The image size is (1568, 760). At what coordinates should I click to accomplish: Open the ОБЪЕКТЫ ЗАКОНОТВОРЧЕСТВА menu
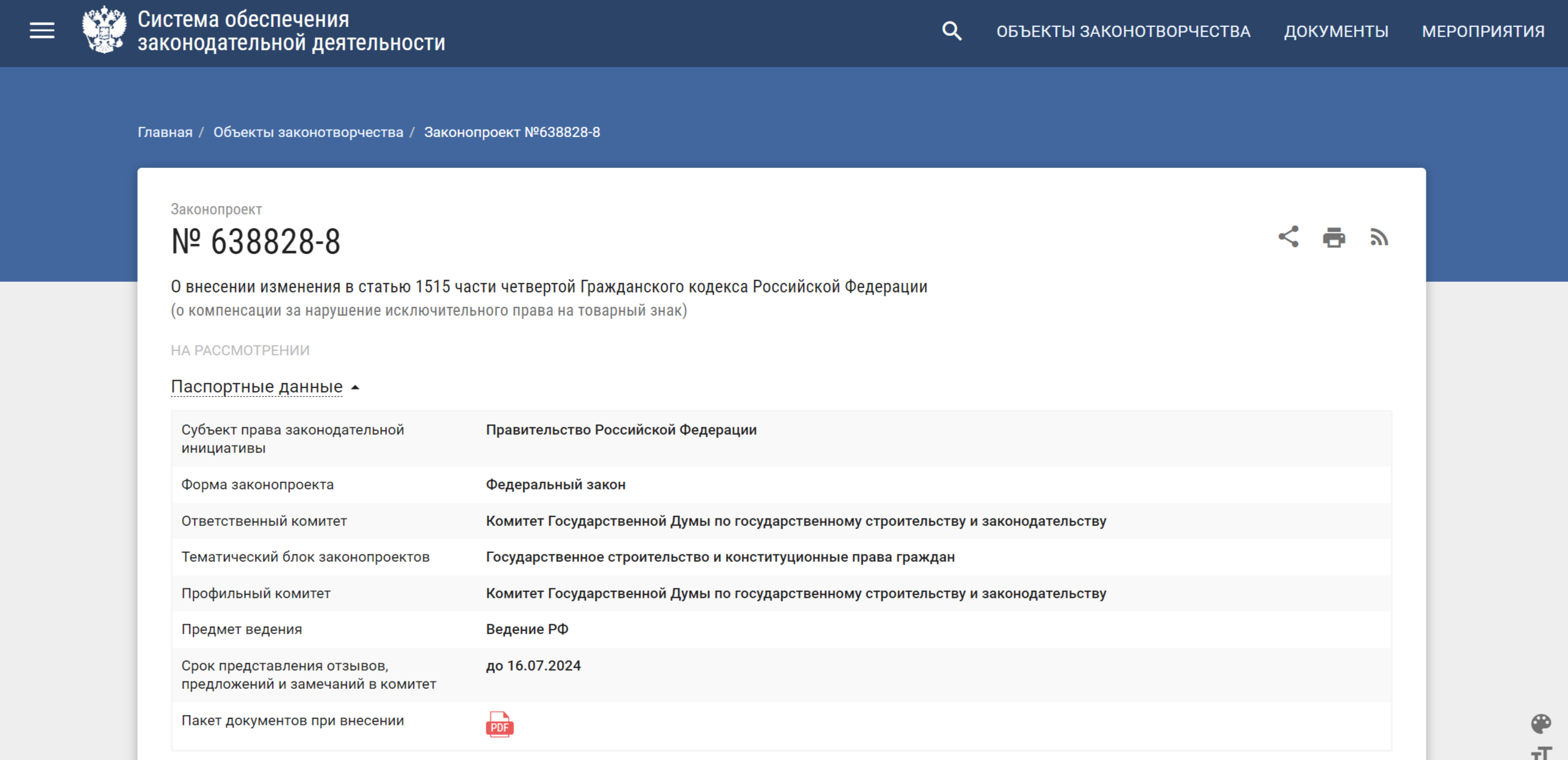click(1123, 31)
